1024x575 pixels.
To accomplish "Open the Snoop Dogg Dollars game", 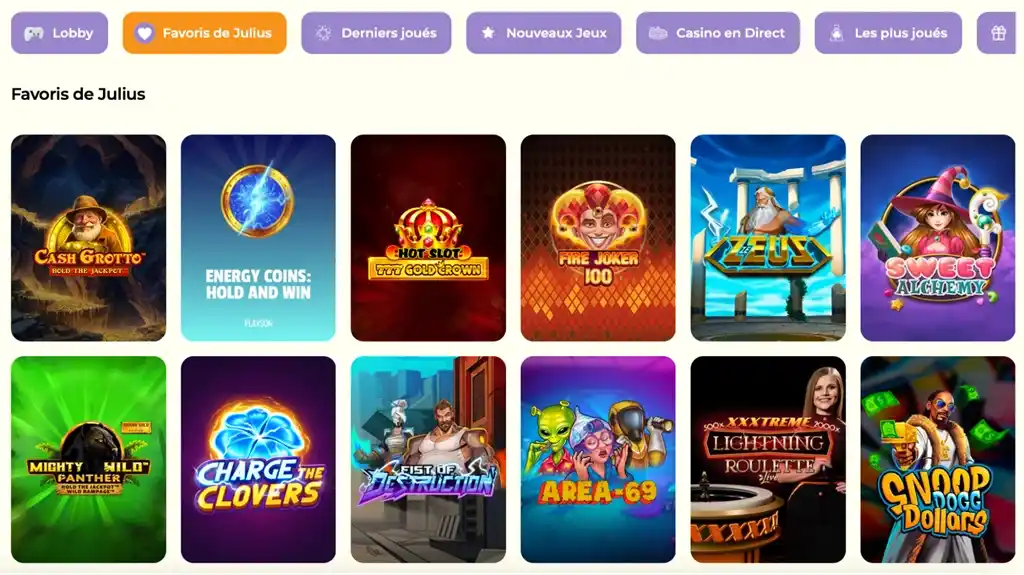I will point(938,459).
